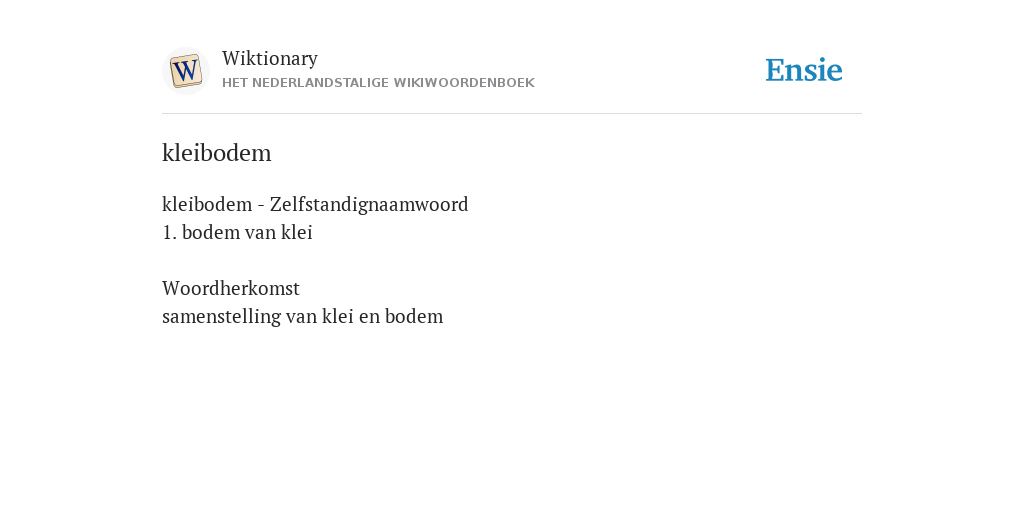Click the circular background behind Wiktionary logo
The width and height of the screenshot is (1024, 512).
click(185, 71)
